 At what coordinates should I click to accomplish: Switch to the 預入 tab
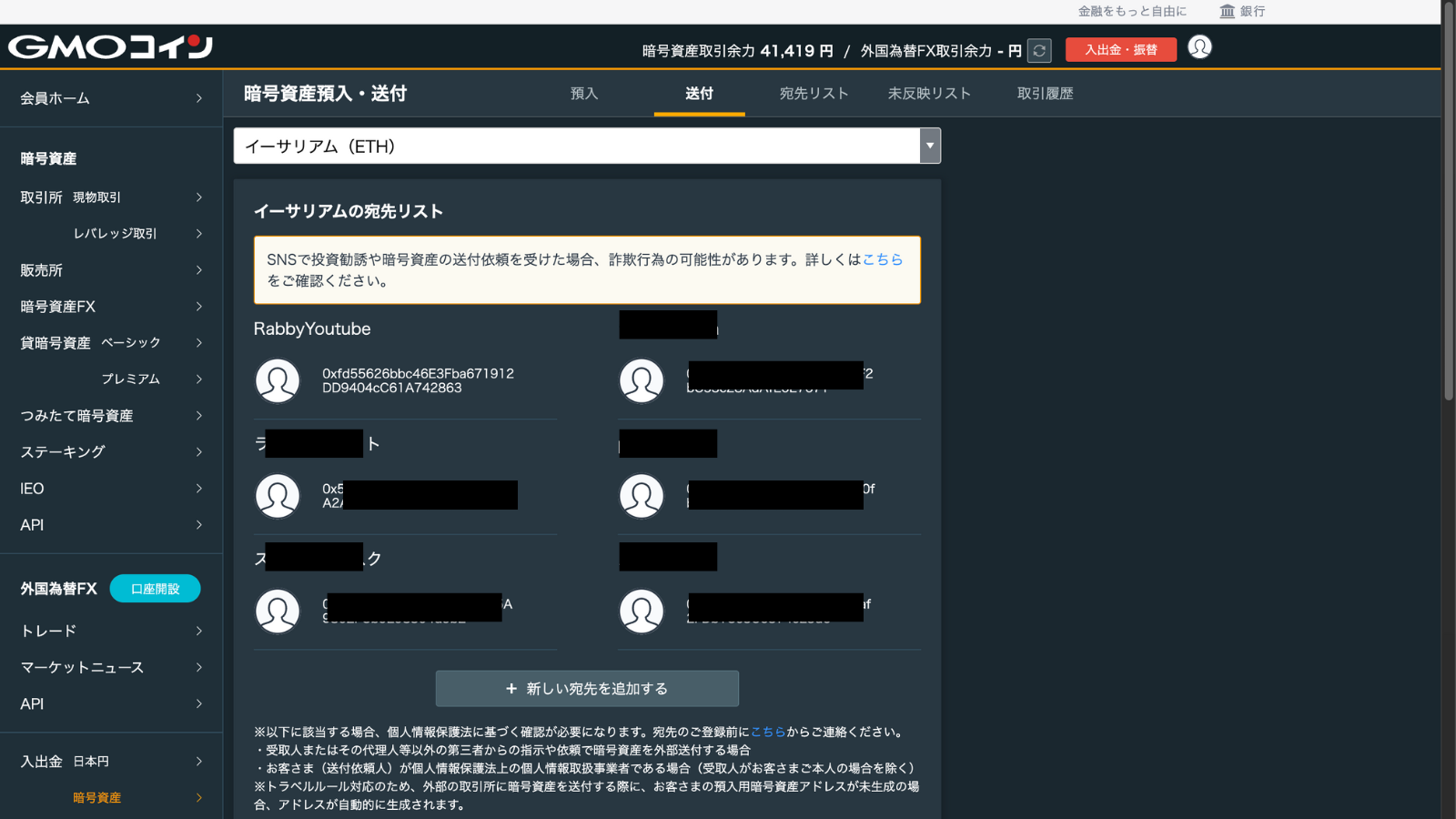584,94
